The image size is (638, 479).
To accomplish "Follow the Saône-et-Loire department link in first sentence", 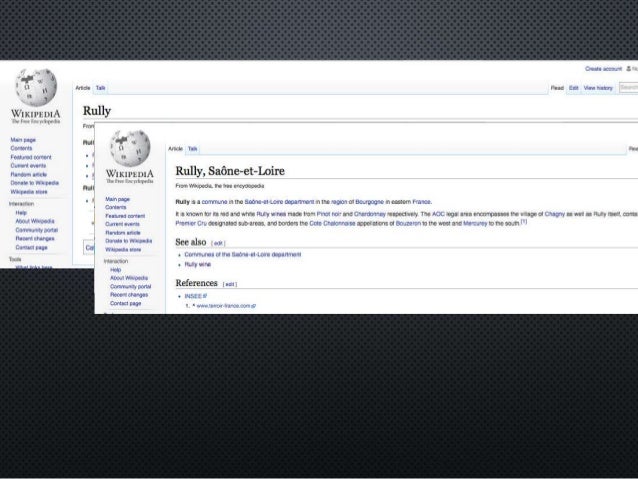I will [280, 202].
